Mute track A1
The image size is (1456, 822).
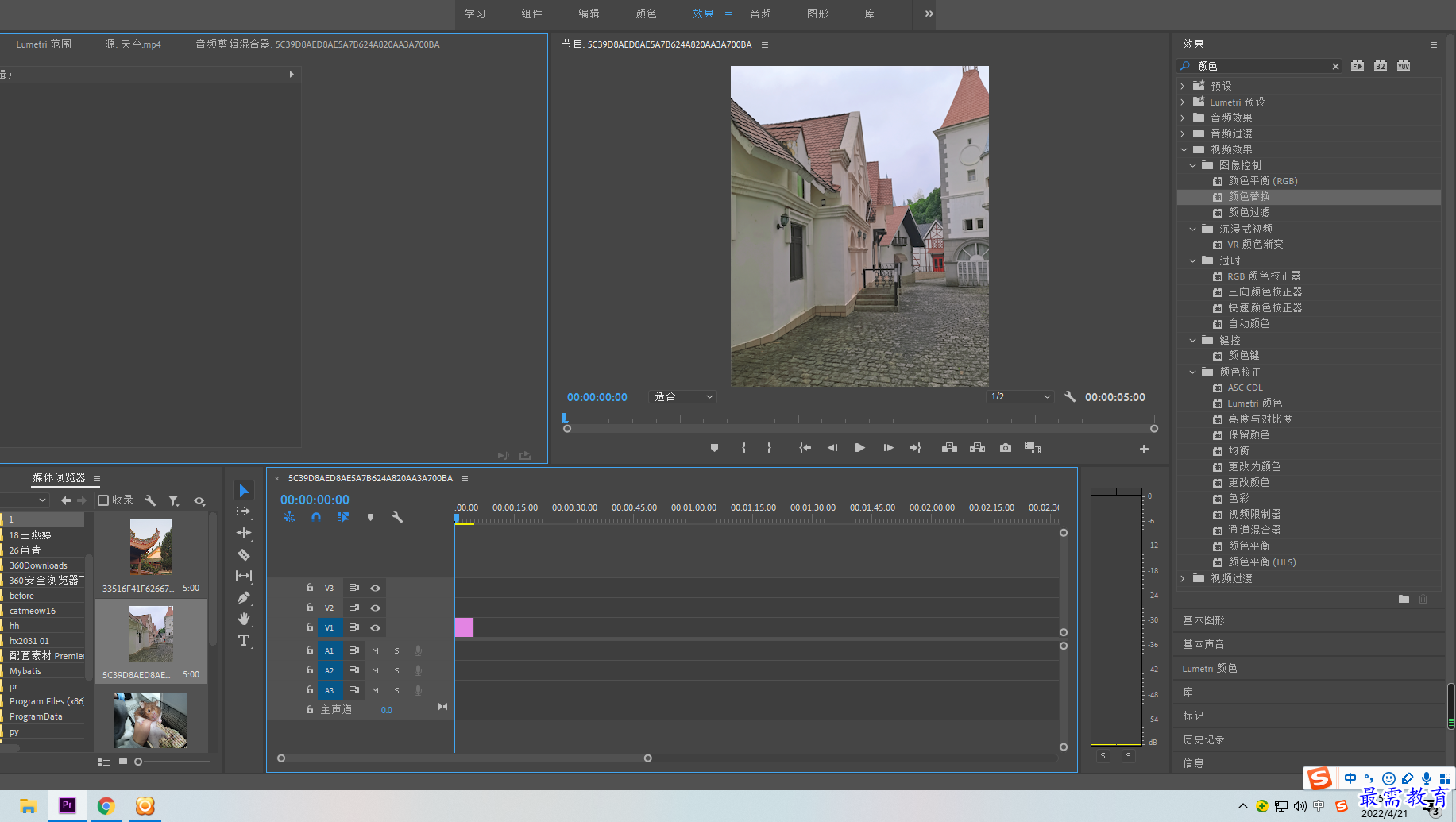point(376,650)
